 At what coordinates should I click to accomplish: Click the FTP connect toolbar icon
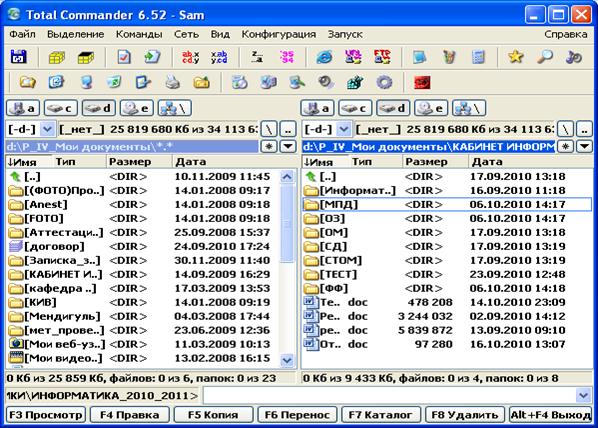tap(382, 57)
